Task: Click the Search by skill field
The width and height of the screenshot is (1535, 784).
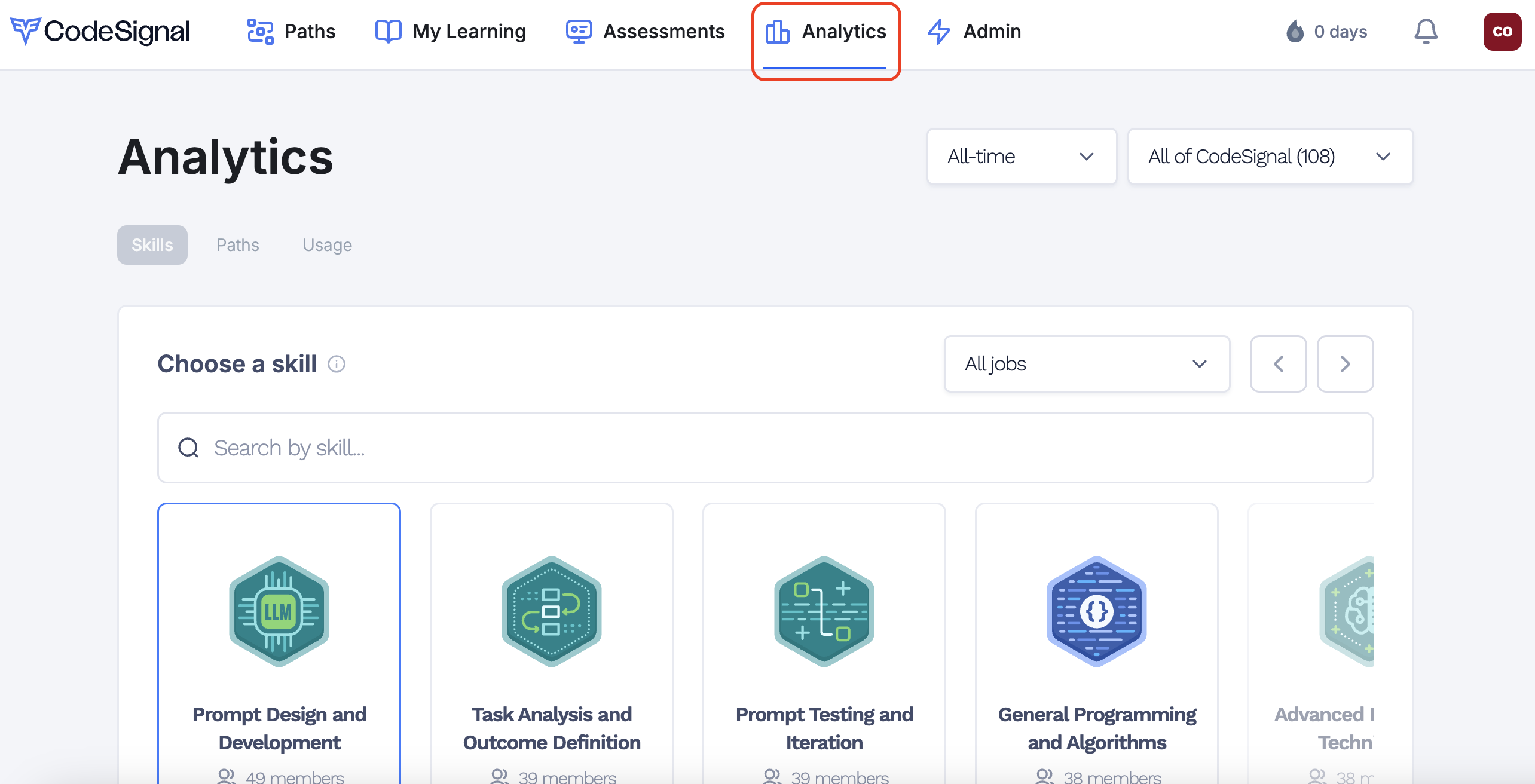Action: (x=765, y=448)
